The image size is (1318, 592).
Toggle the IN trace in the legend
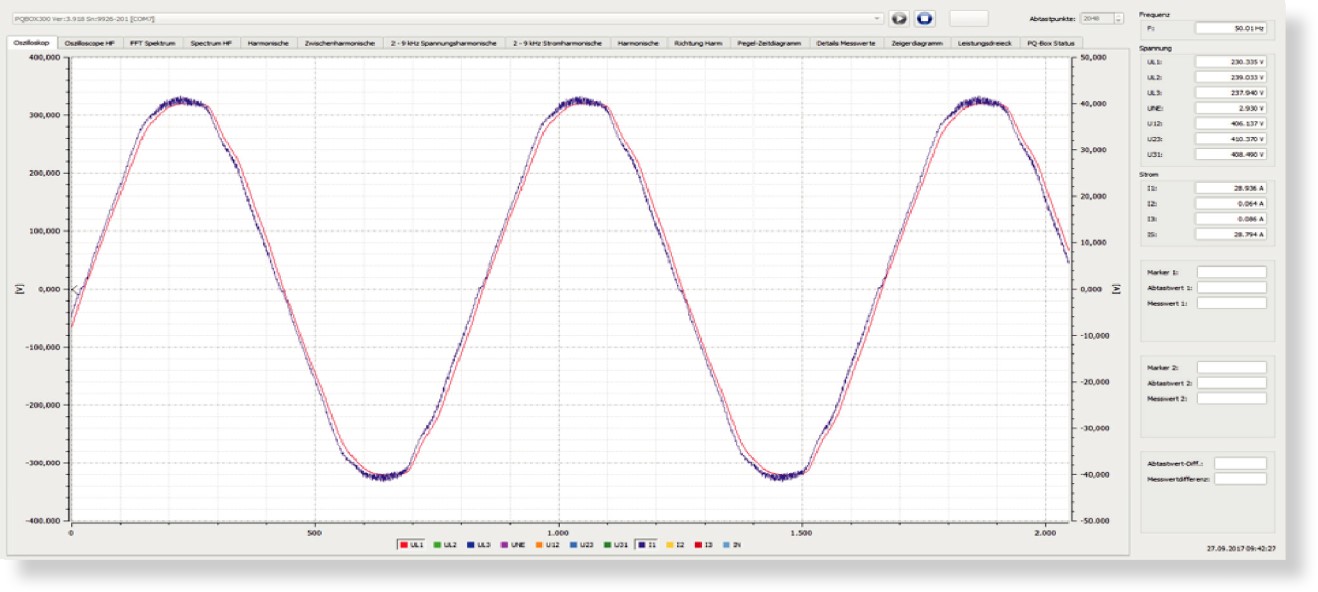(733, 545)
